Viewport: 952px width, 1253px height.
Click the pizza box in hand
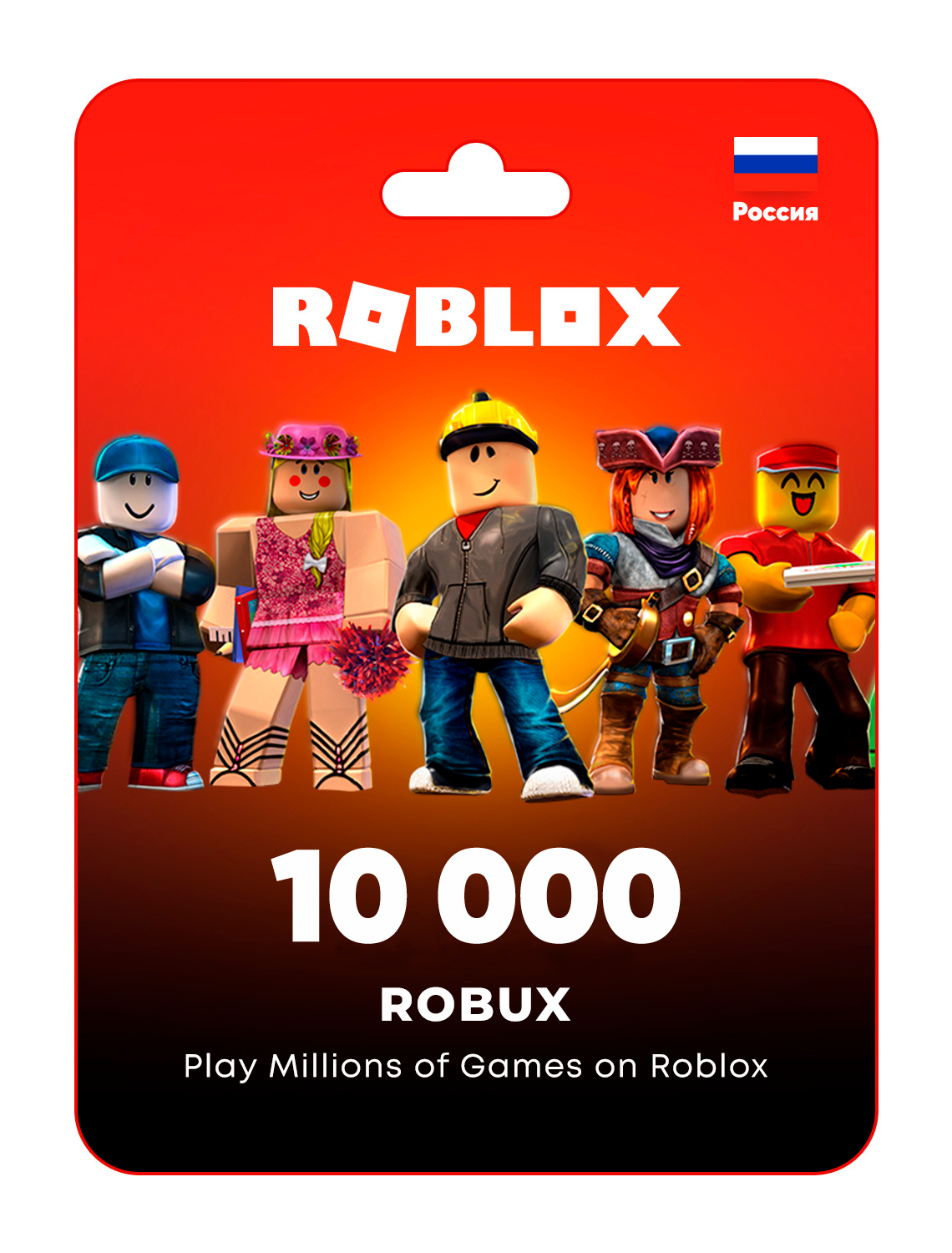pyautogui.click(x=828, y=572)
